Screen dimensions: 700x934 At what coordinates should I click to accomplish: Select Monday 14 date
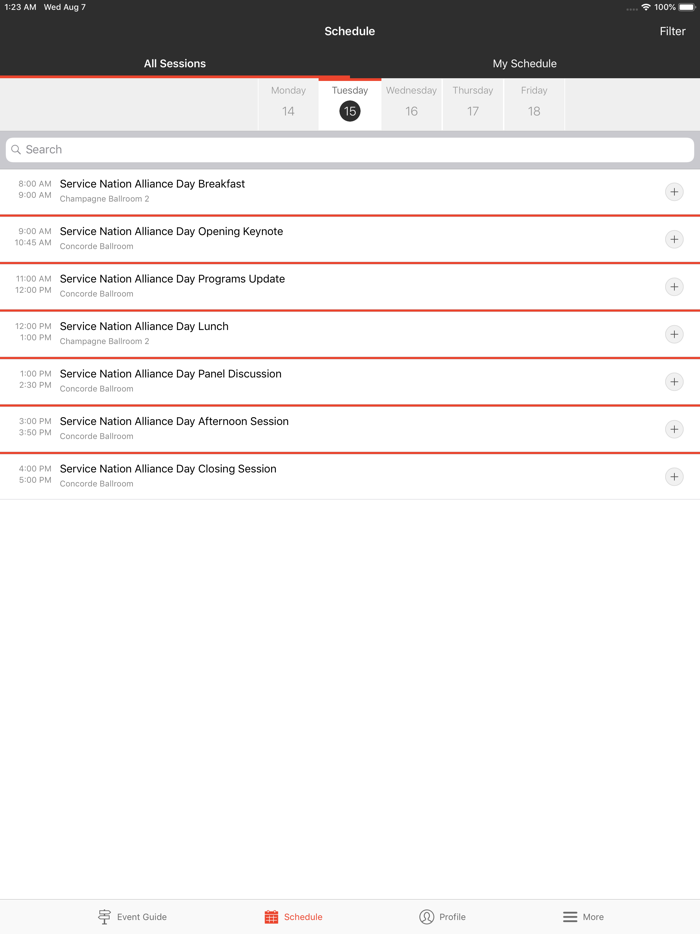tap(288, 104)
